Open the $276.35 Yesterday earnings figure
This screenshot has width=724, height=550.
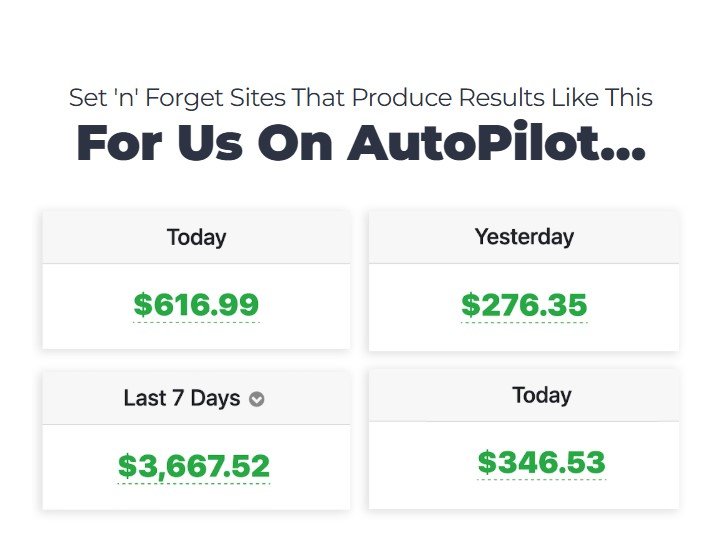coord(524,304)
